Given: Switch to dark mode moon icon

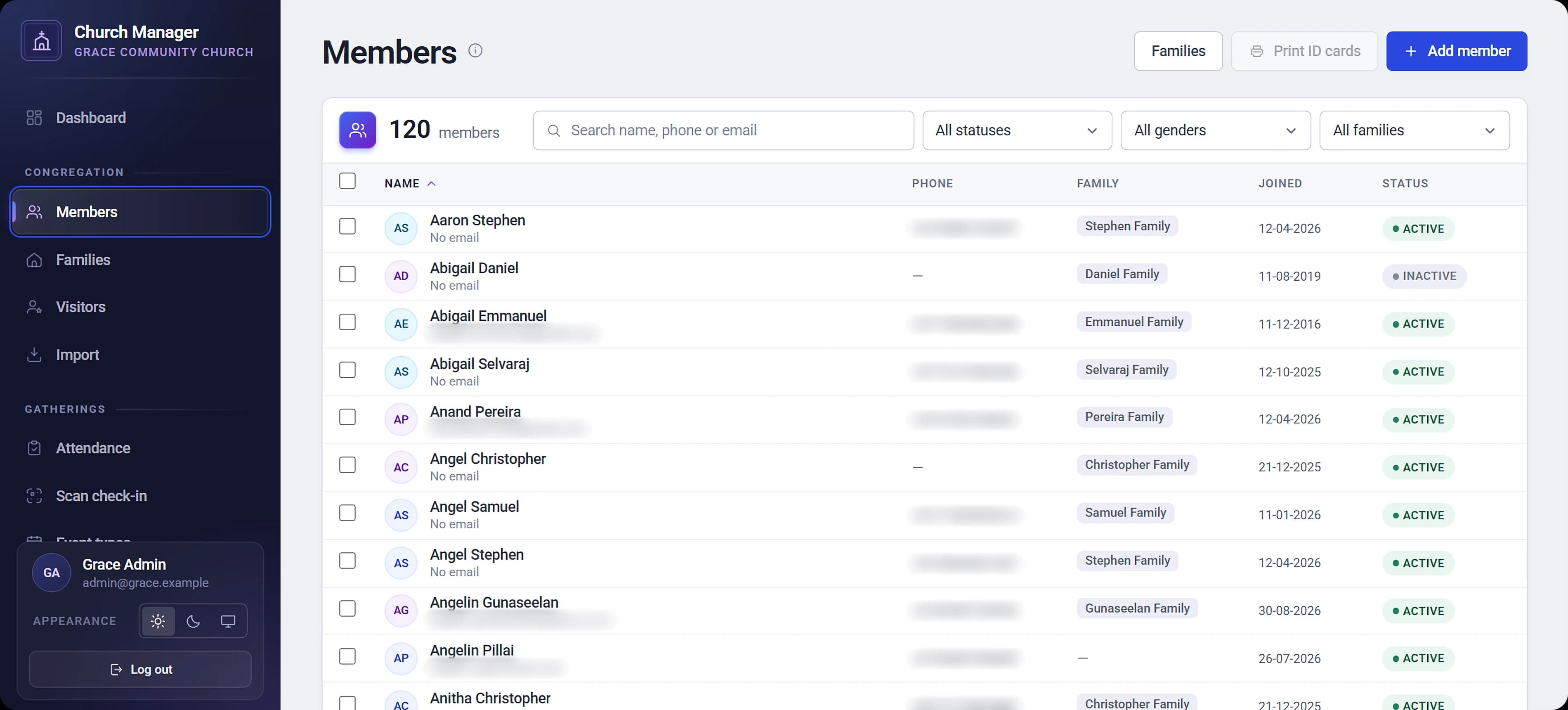Looking at the screenshot, I should [193, 621].
